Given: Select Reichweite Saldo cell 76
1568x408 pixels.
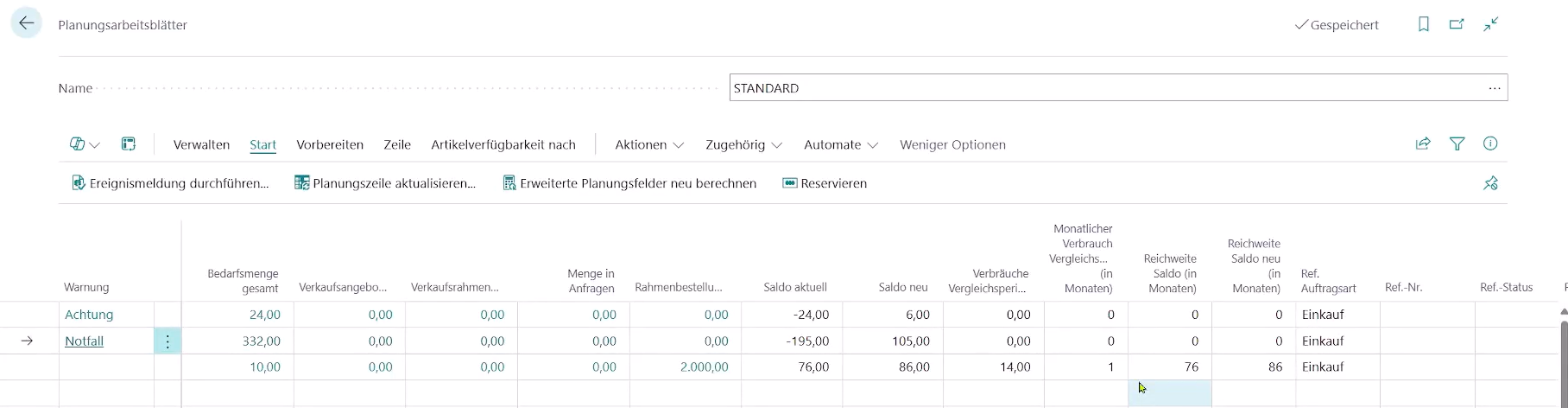Looking at the screenshot, I should coord(1170,367).
